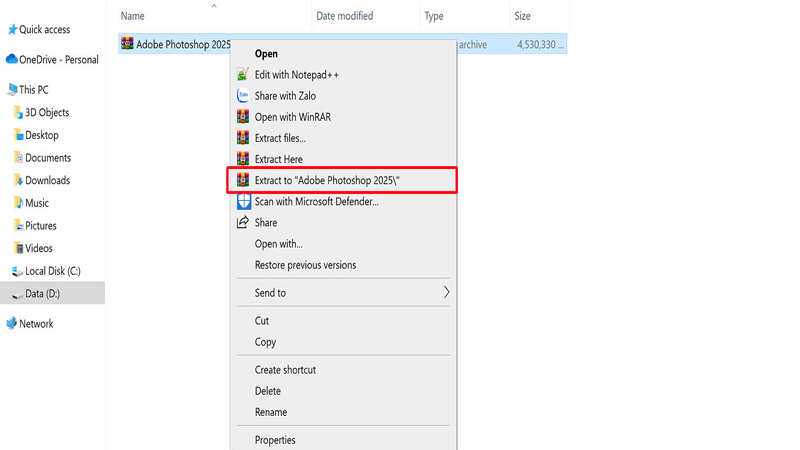Select Extract to "Adobe Photoshop 2025\"

334,180
